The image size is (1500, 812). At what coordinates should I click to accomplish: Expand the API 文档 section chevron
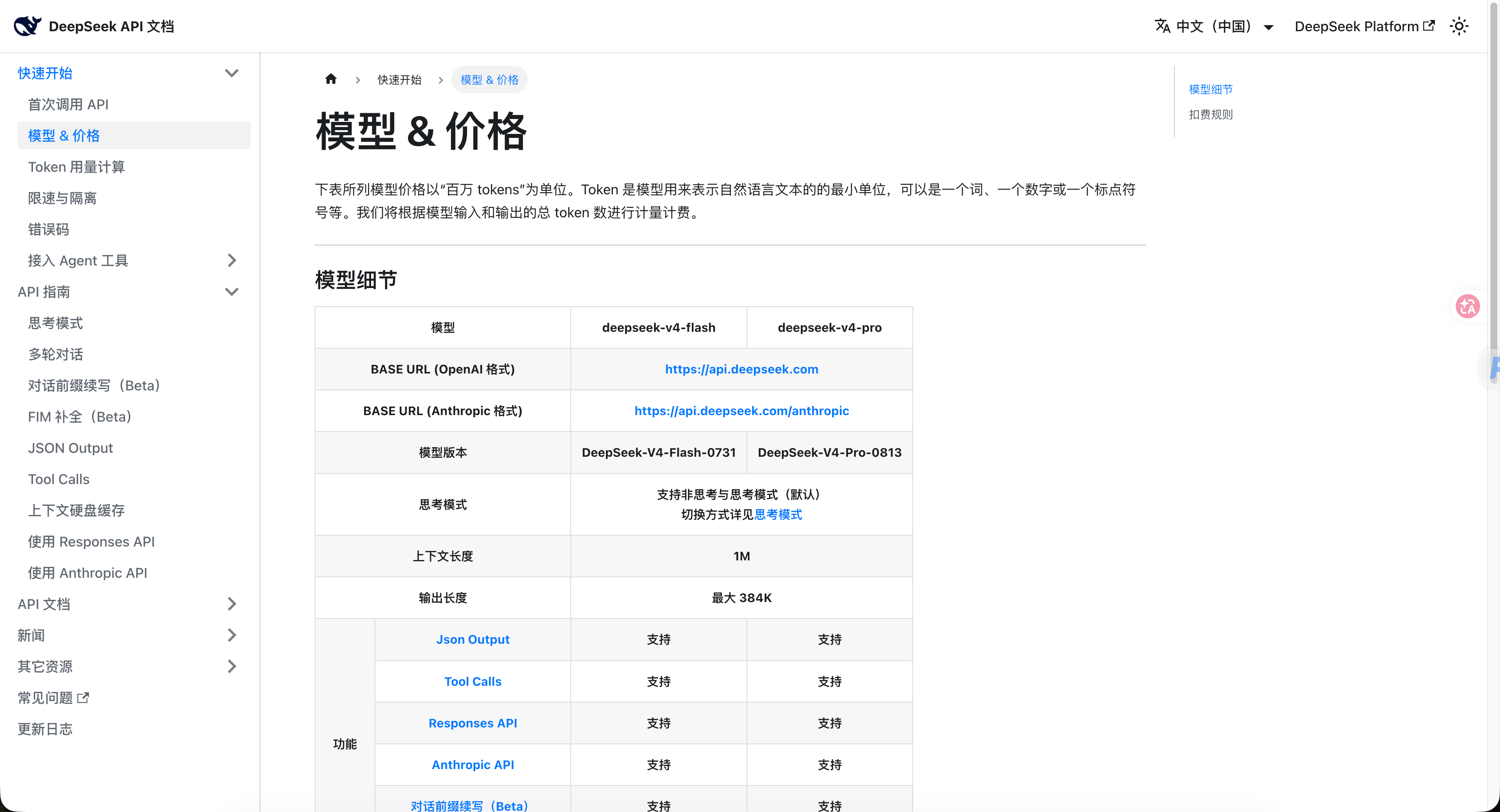coord(231,604)
